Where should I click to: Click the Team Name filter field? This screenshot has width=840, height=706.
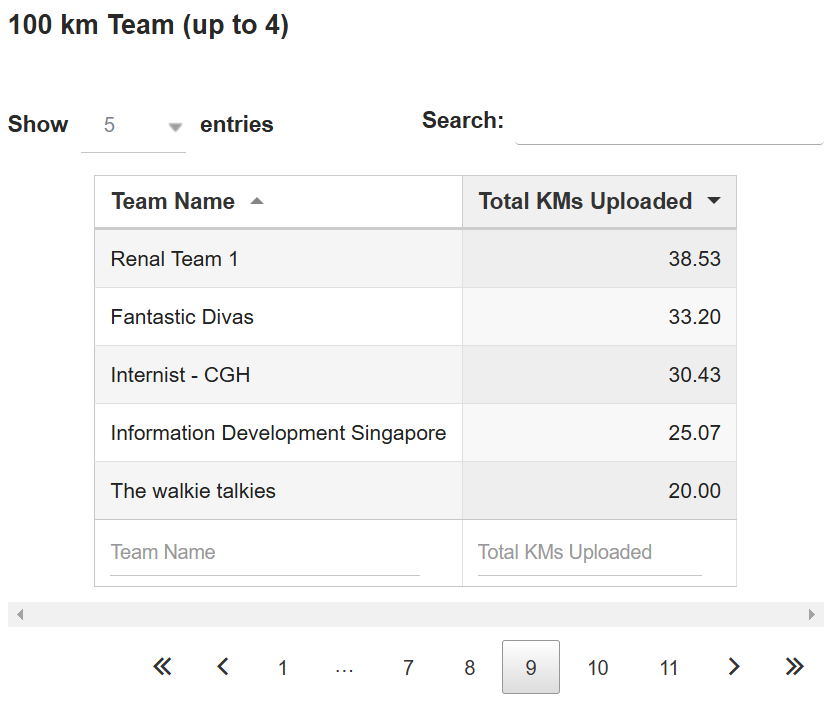pyautogui.click(x=265, y=553)
